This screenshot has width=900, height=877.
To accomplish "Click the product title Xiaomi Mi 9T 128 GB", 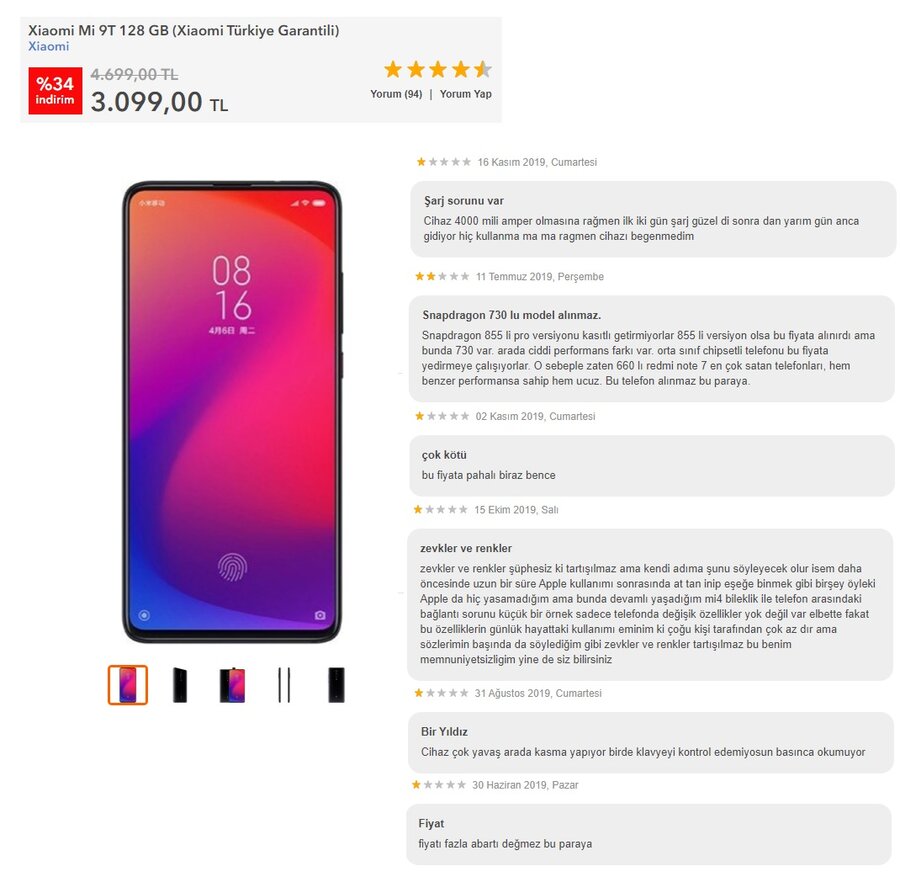I will [184, 30].
